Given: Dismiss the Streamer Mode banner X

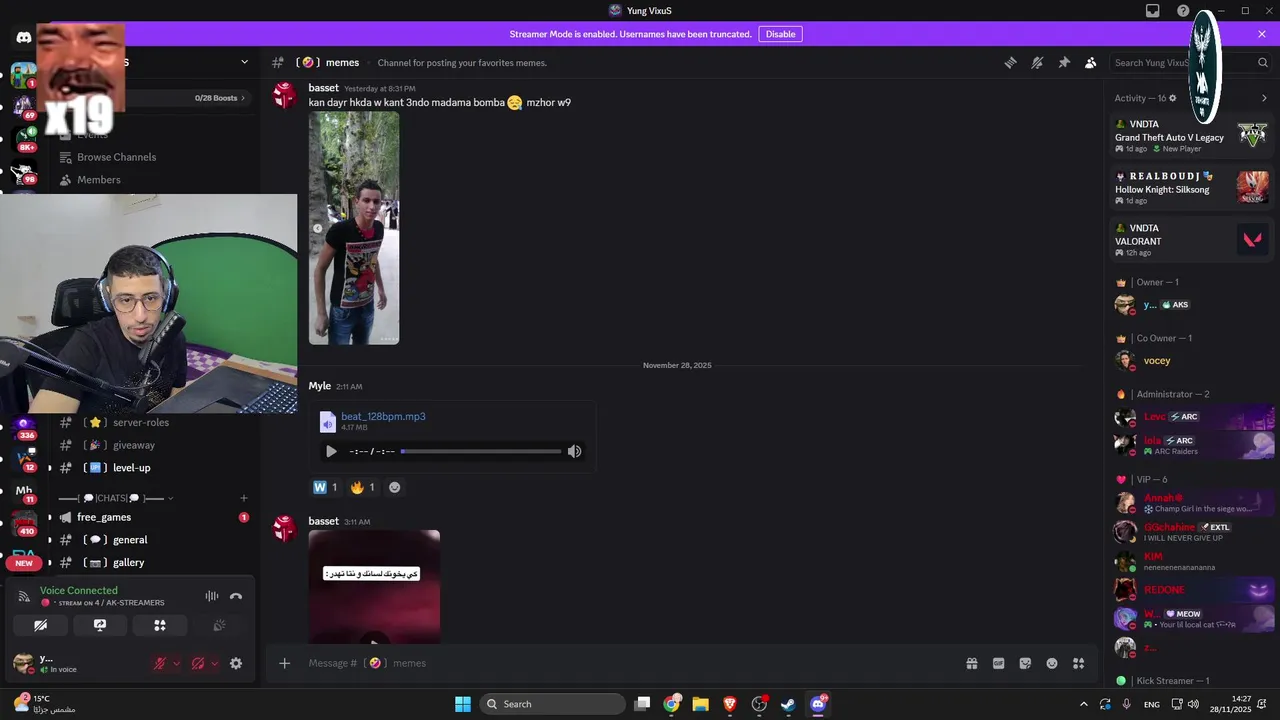Looking at the screenshot, I should pyautogui.click(x=1262, y=34).
